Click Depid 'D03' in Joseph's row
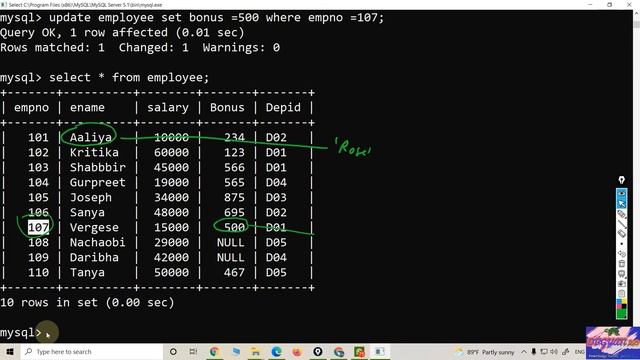Viewport: 640px width, 360px height. 276,198
